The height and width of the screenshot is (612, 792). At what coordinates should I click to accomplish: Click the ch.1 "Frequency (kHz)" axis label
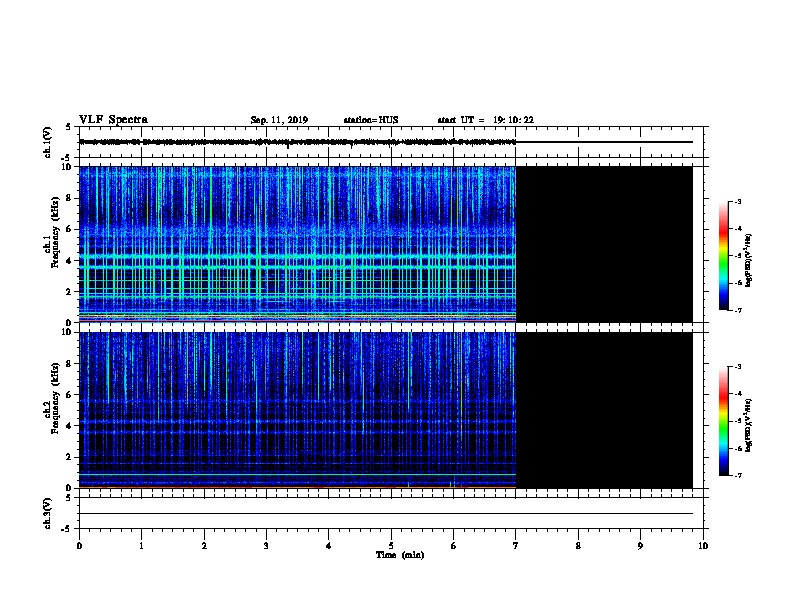[x=55, y=232]
